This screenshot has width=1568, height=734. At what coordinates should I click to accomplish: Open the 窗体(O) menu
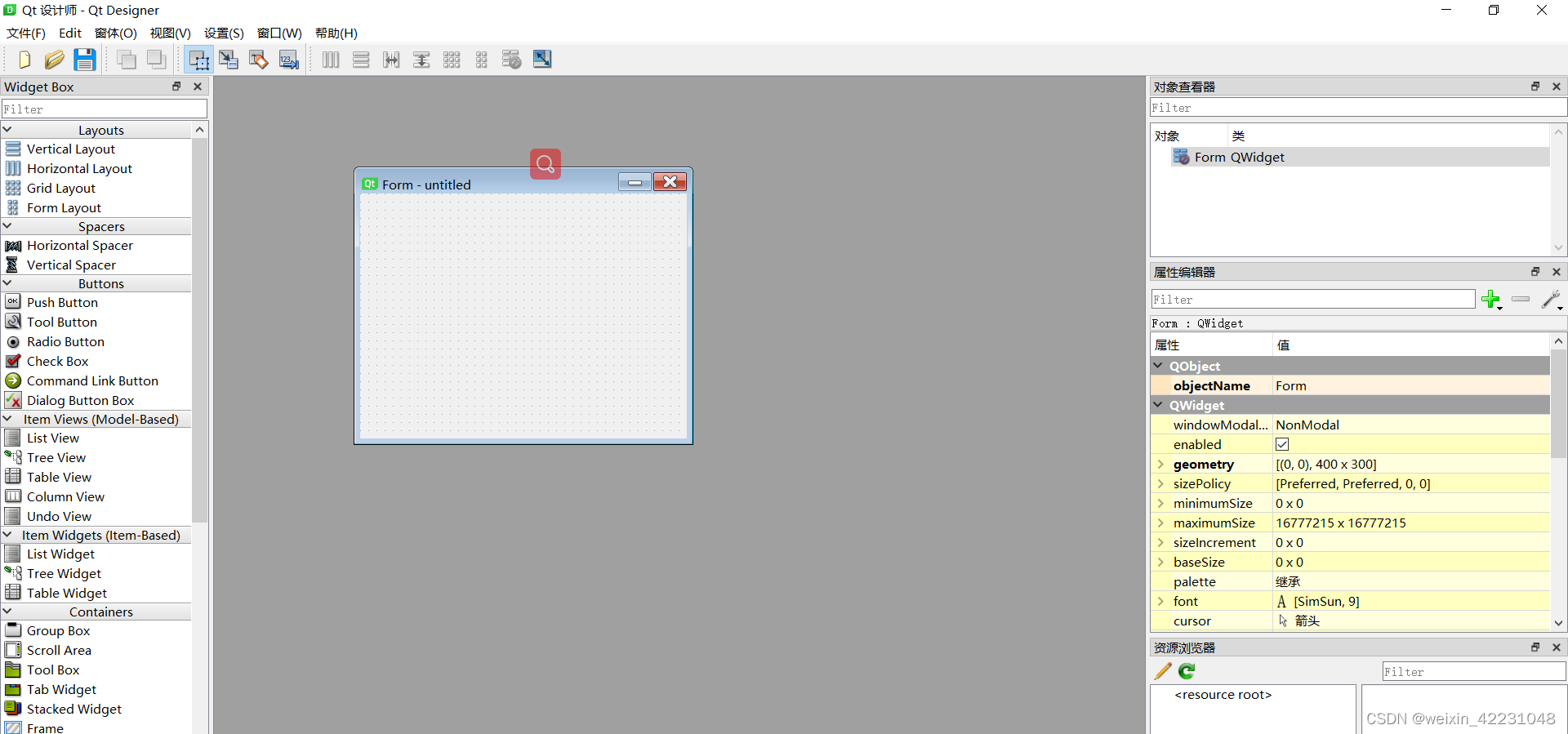(116, 33)
